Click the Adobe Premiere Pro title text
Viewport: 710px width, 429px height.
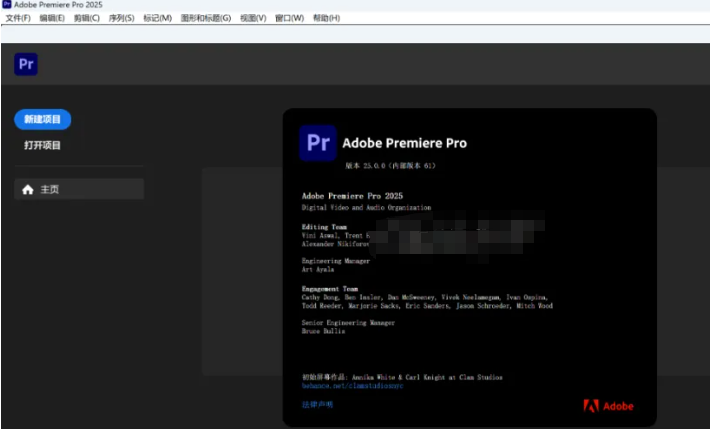pyautogui.click(x=404, y=143)
